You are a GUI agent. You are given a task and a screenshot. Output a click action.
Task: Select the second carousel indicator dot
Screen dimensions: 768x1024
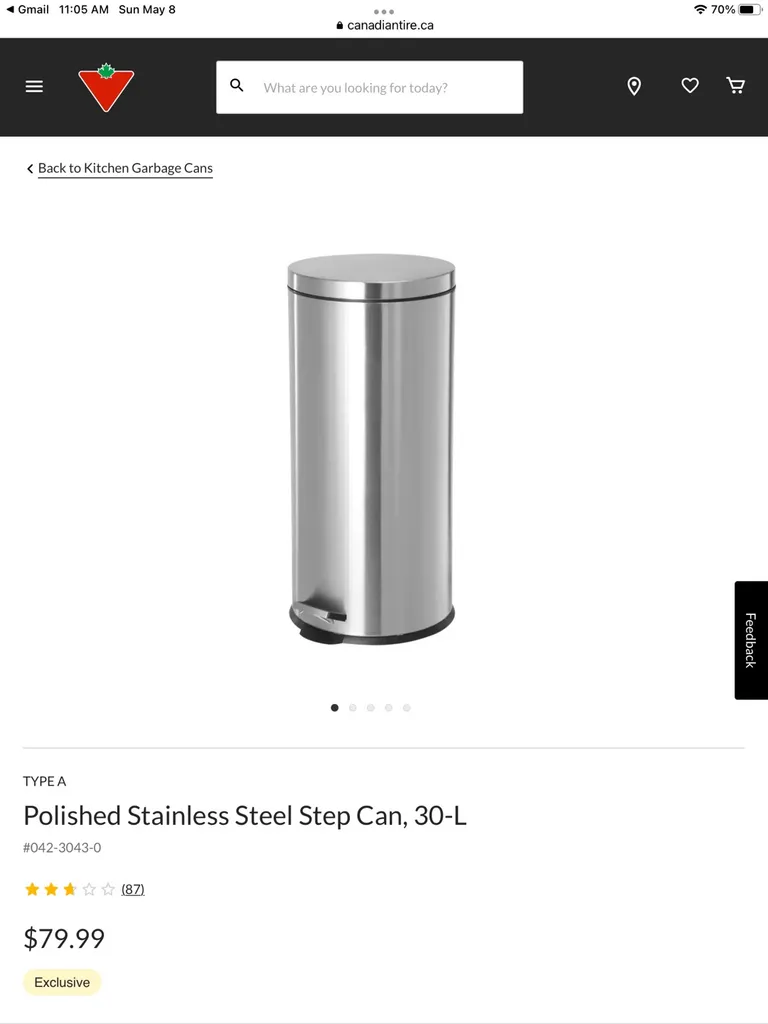[353, 707]
